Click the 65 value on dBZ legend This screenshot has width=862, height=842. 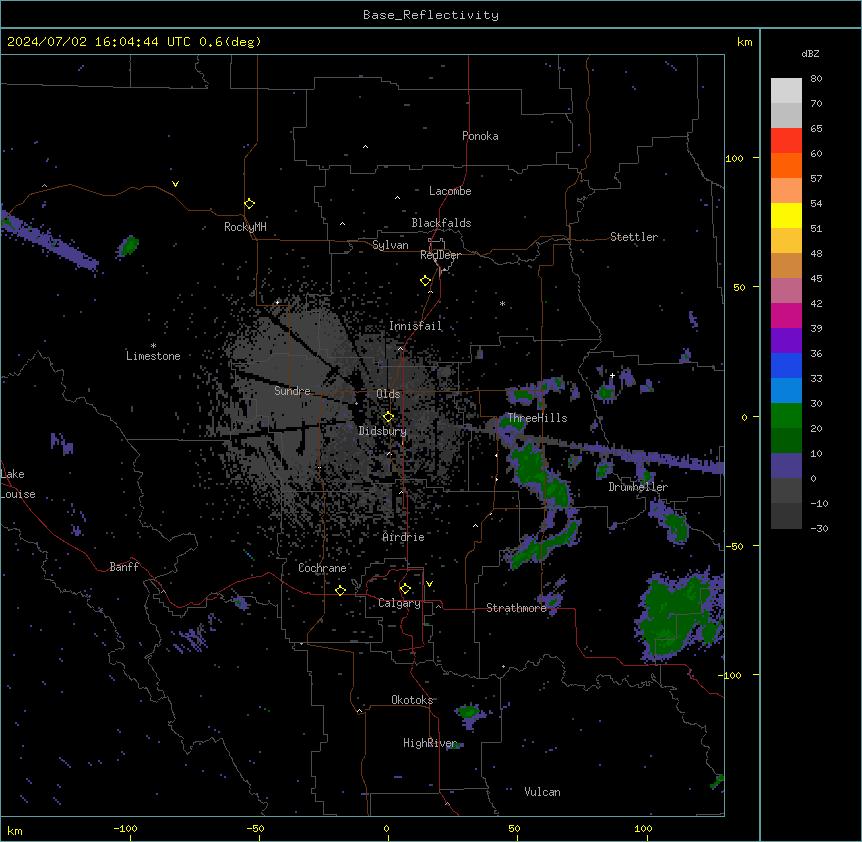pyautogui.click(x=816, y=129)
